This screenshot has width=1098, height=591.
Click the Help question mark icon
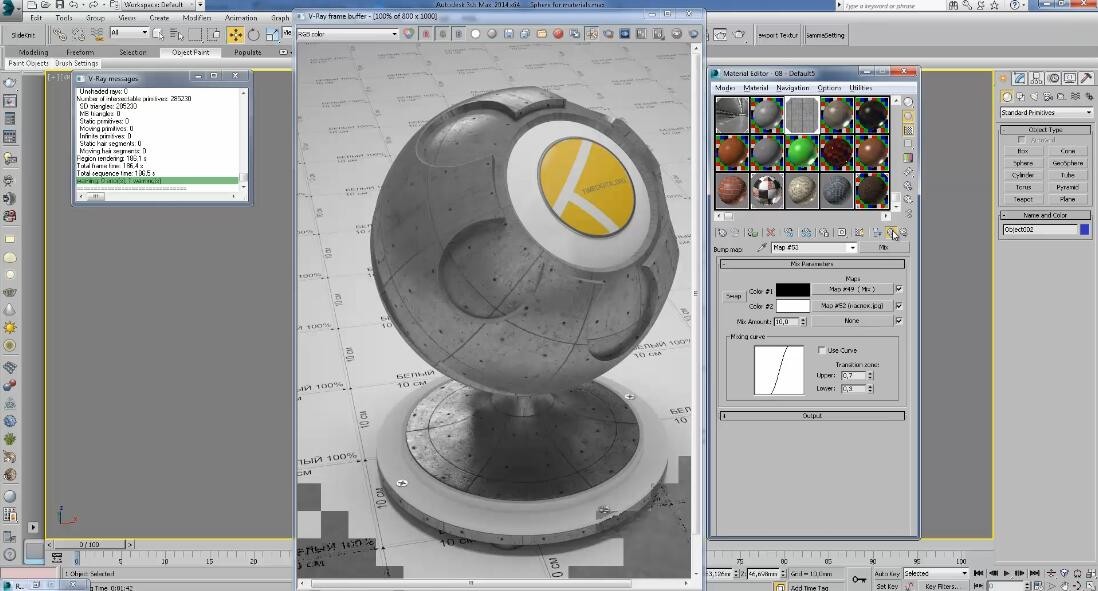pyautogui.click(x=1016, y=5)
